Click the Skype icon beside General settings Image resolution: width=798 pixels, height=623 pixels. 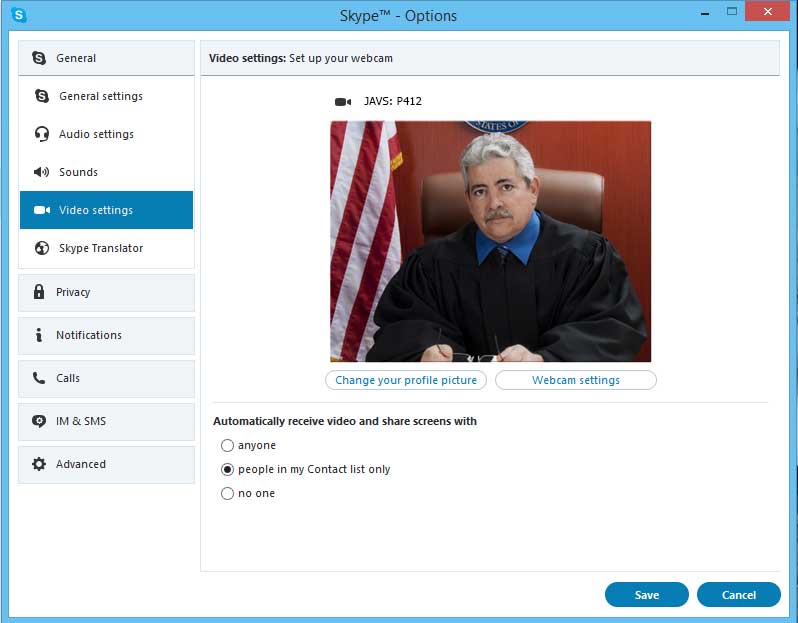(x=42, y=96)
